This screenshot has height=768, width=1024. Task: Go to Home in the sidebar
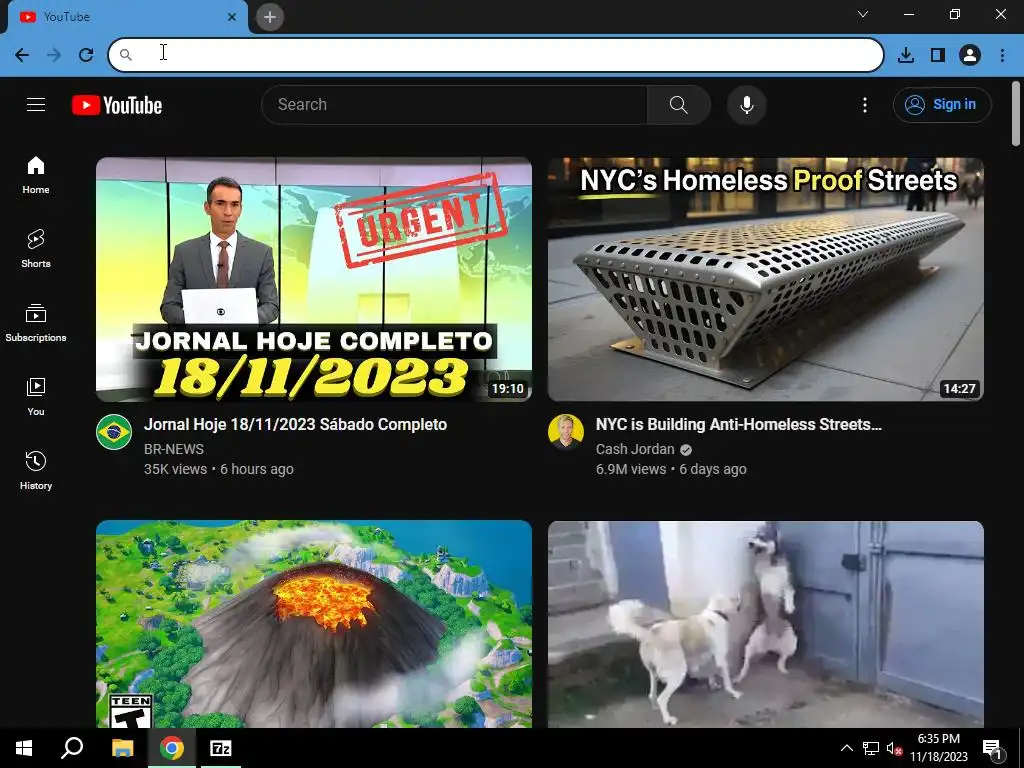pos(36,175)
